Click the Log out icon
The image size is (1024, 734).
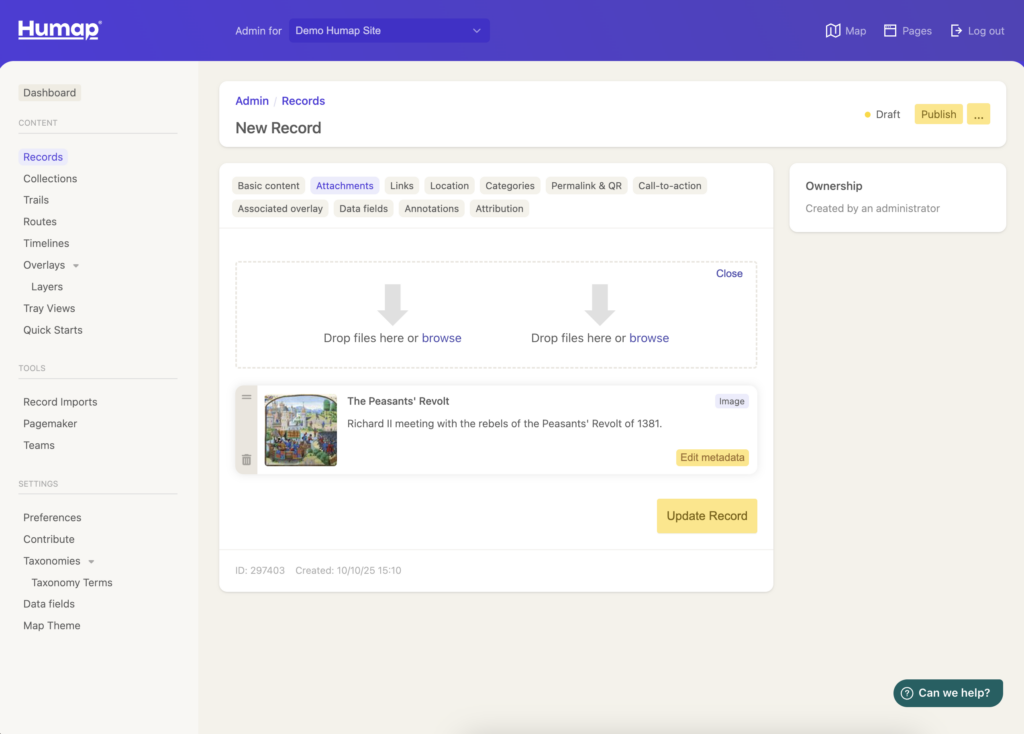[956, 31]
